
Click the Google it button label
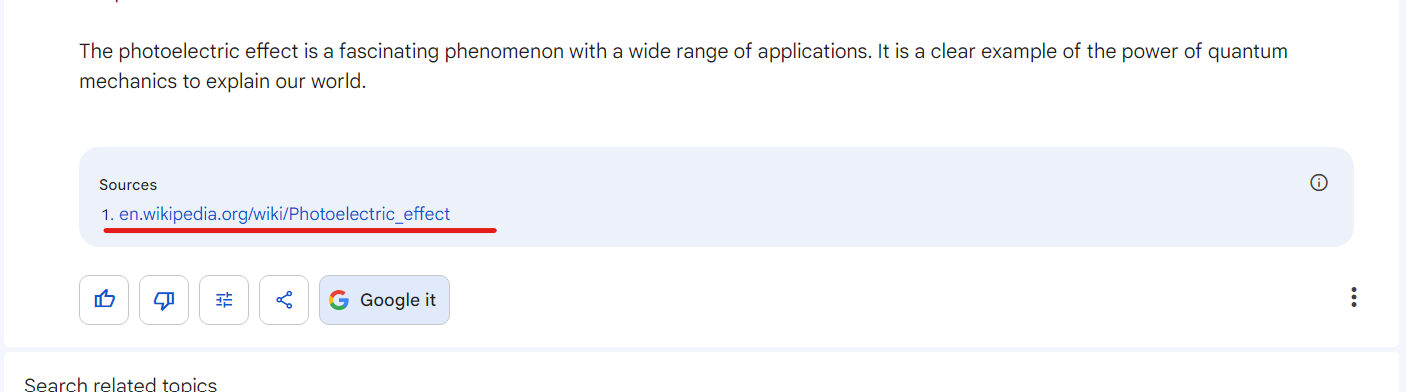[x=398, y=300]
